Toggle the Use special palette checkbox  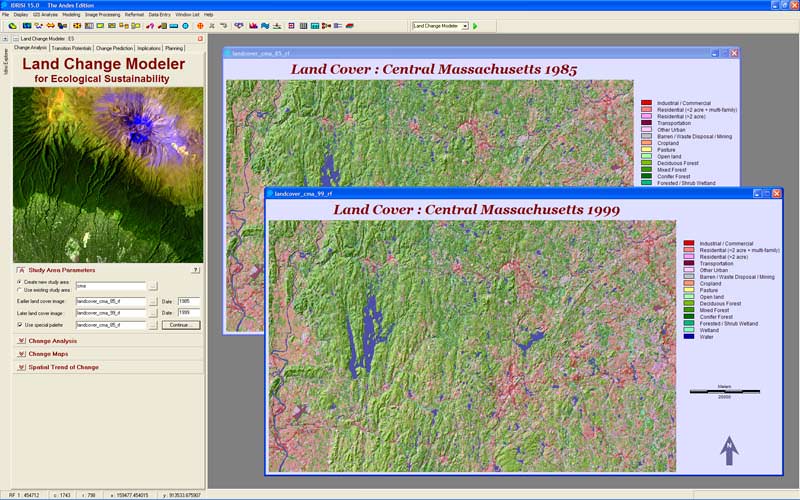click(x=19, y=325)
